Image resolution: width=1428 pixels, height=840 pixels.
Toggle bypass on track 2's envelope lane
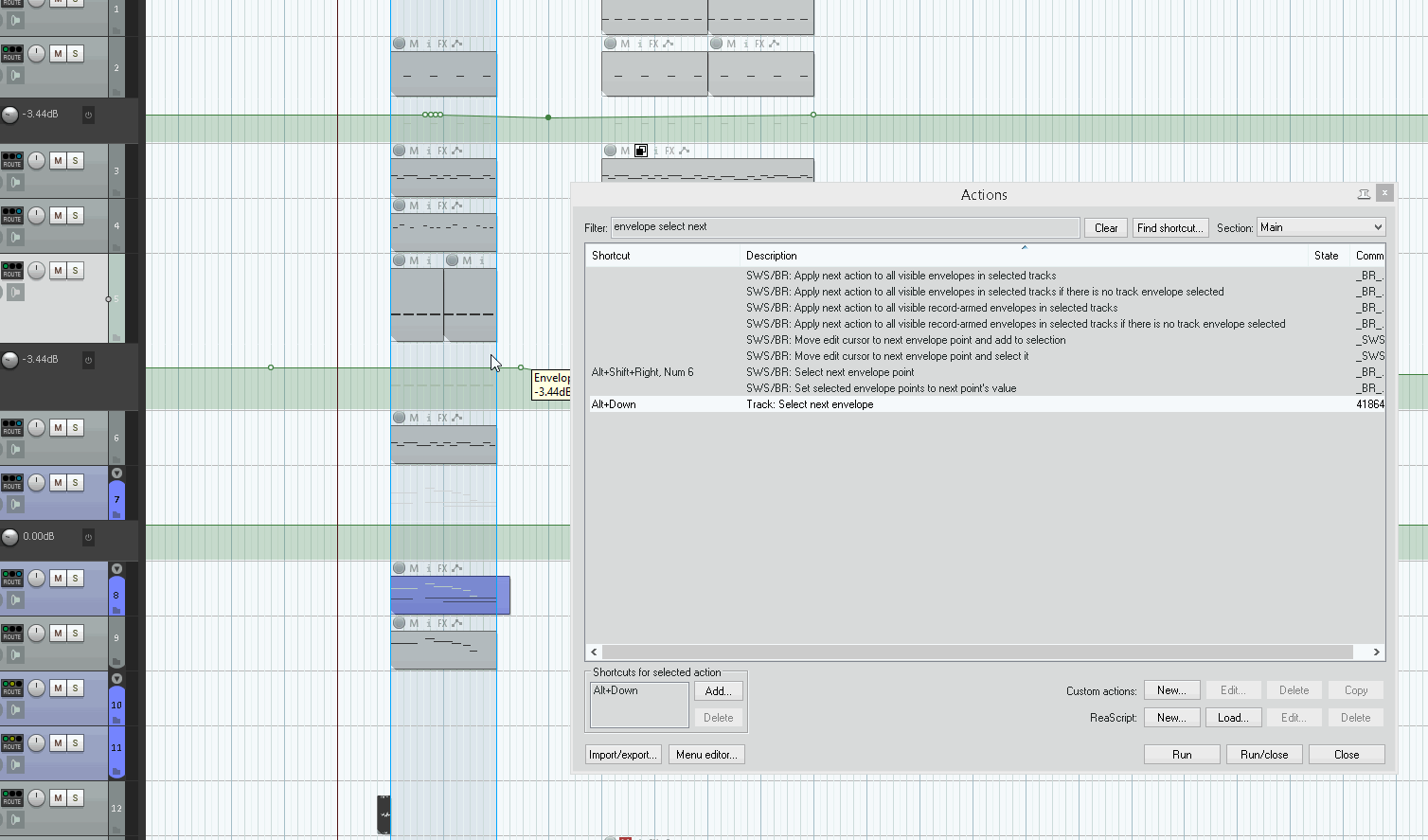coord(88,115)
